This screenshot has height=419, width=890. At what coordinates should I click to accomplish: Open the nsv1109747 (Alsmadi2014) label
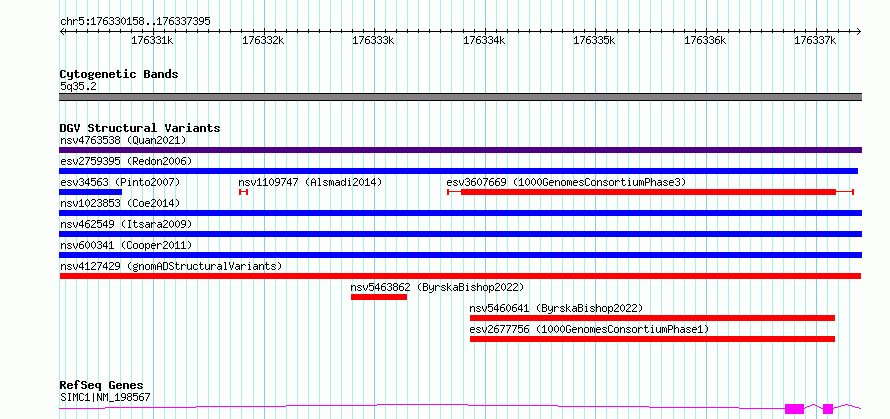point(310,182)
